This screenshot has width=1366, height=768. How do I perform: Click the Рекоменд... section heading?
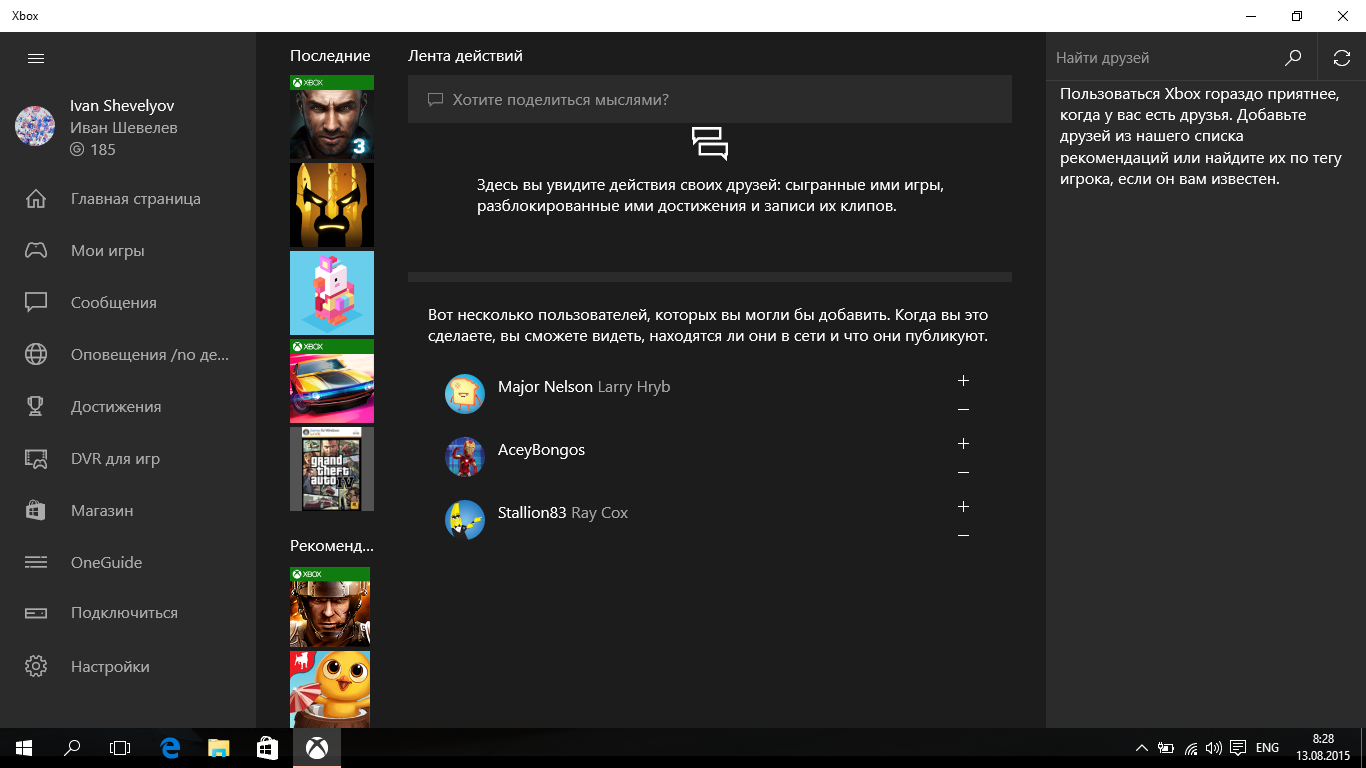(x=332, y=546)
